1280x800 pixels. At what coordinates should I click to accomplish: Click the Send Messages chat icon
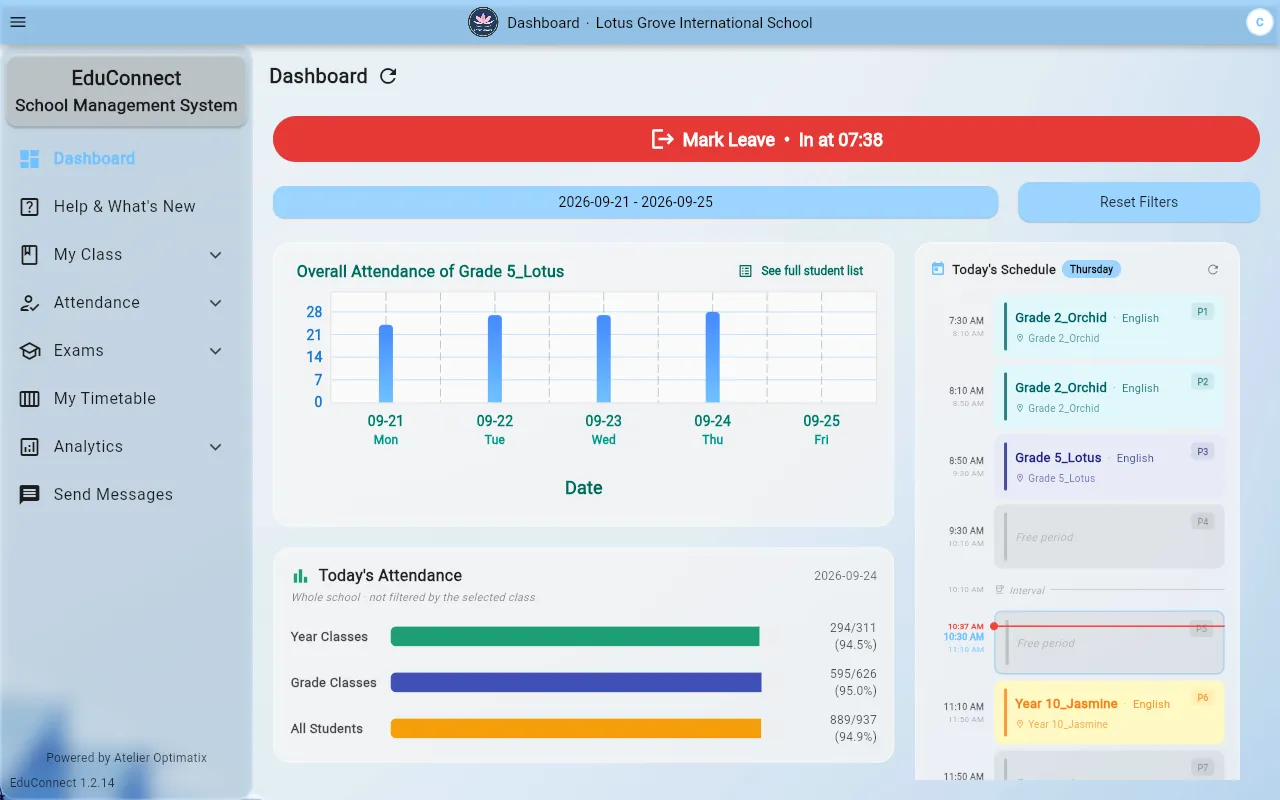pyautogui.click(x=30, y=494)
